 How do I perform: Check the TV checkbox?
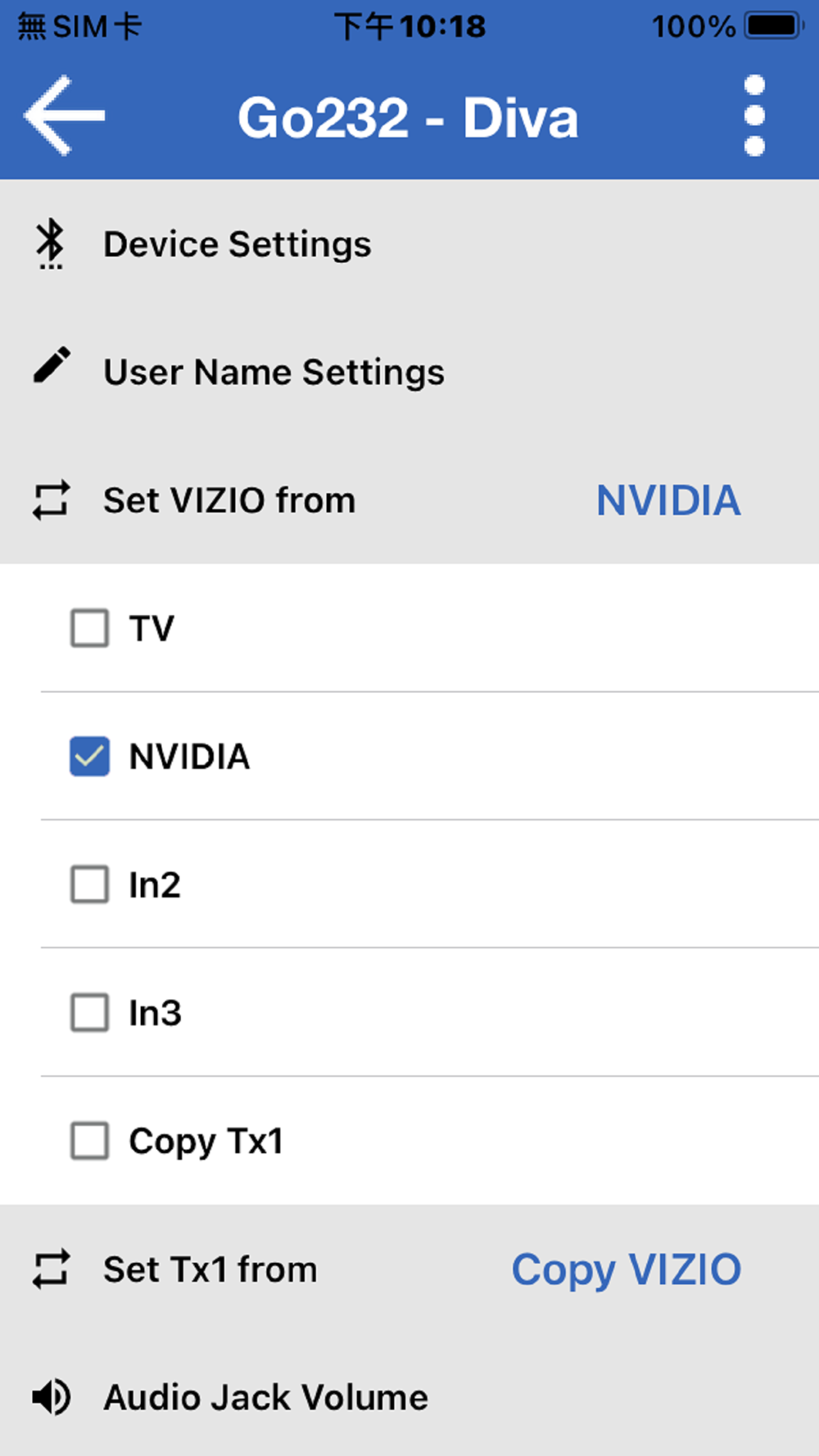[90, 628]
